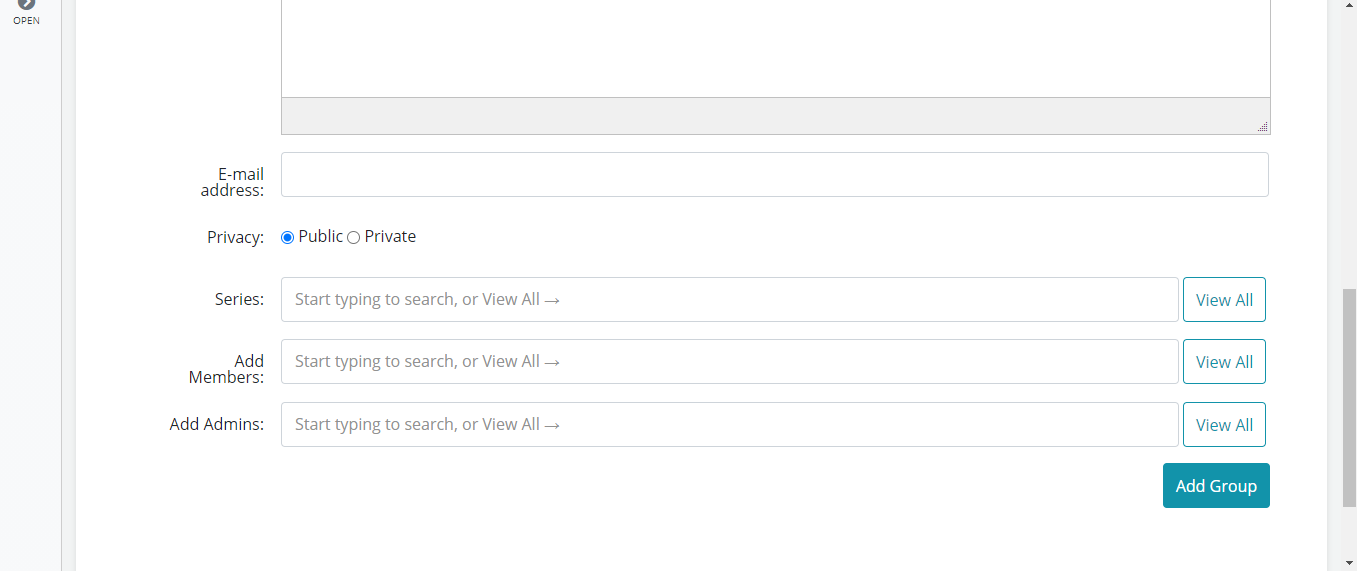Screen dimensions: 1357x571
Task: Click the Add Members search field
Action: [730, 361]
